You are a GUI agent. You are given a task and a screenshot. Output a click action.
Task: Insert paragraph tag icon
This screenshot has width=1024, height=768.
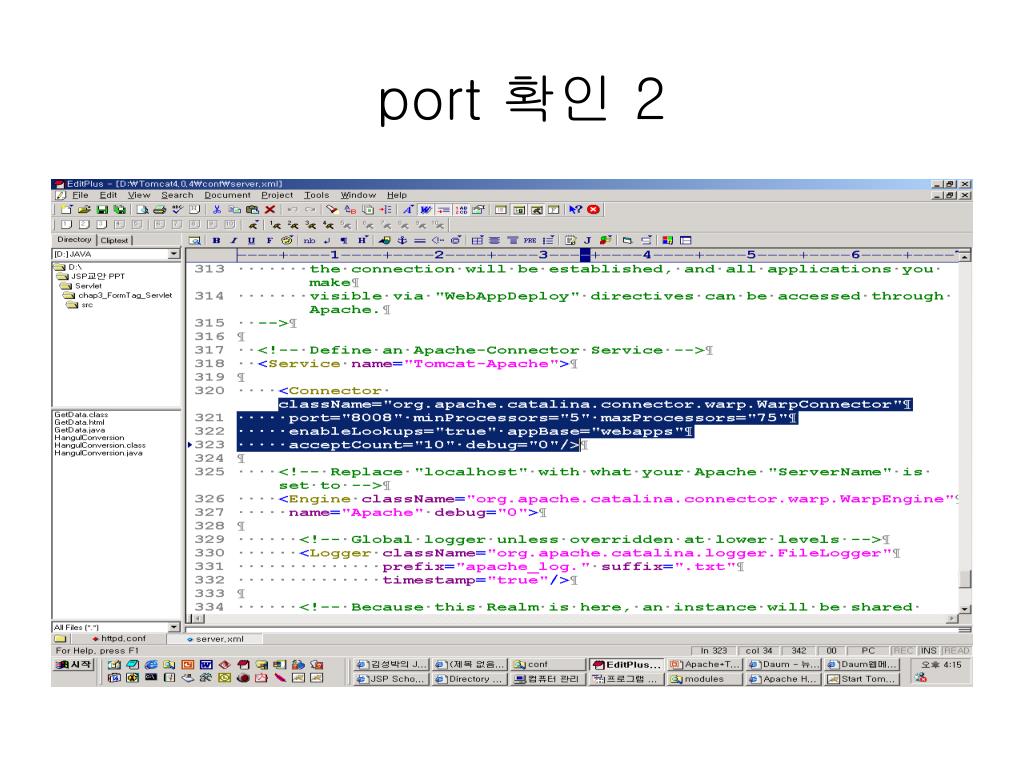(x=344, y=240)
